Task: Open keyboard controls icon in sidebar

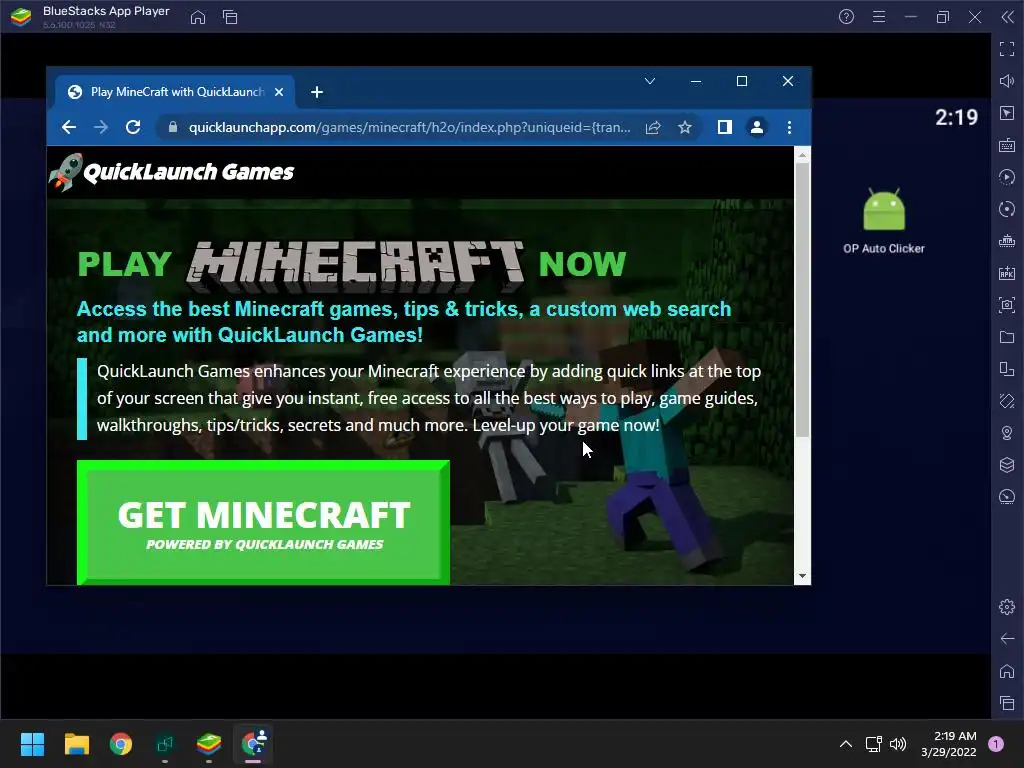Action: tap(1007, 145)
